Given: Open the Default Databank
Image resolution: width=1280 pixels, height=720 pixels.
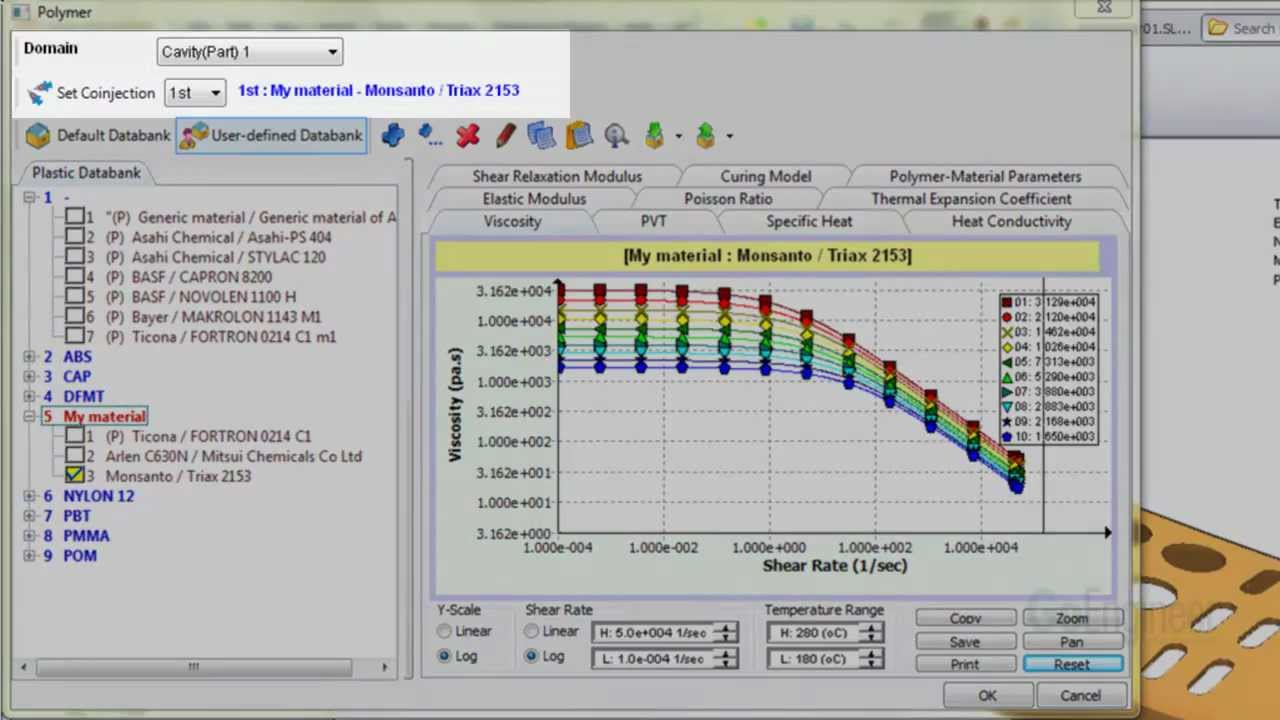Looking at the screenshot, I should click(x=98, y=135).
